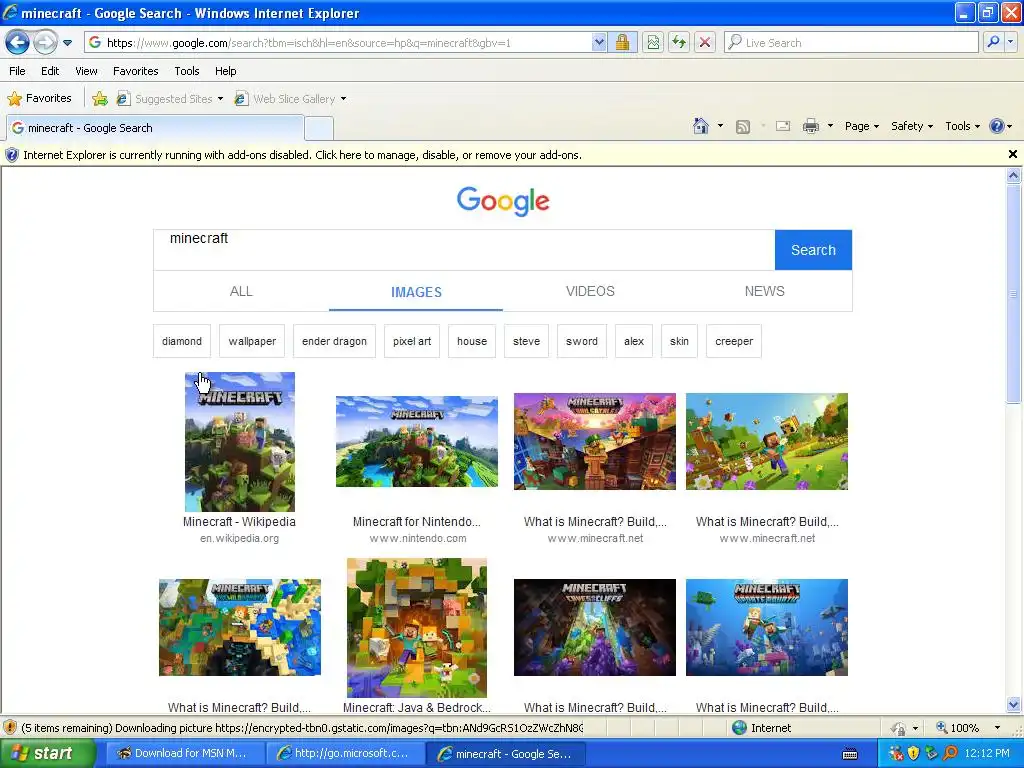Click the Forward navigation arrow

tap(45, 43)
